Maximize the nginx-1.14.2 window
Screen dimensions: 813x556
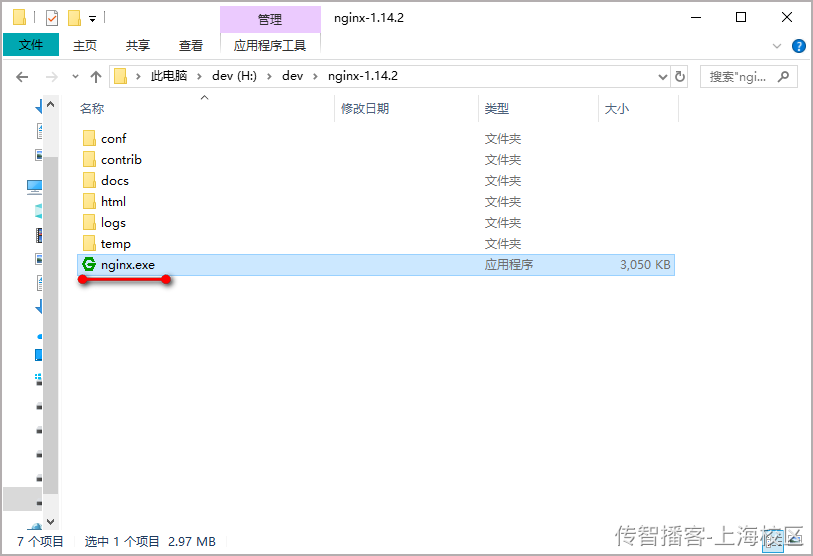741,17
